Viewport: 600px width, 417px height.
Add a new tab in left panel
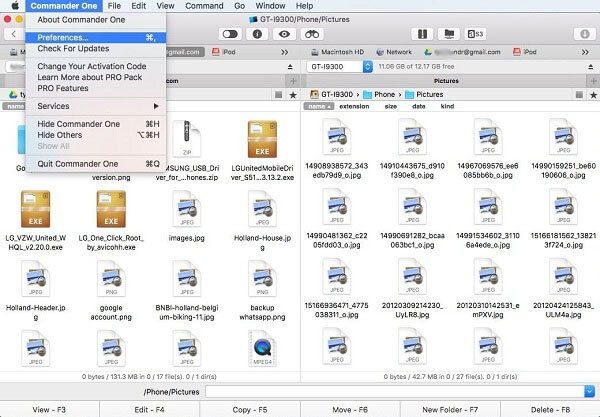click(x=293, y=81)
